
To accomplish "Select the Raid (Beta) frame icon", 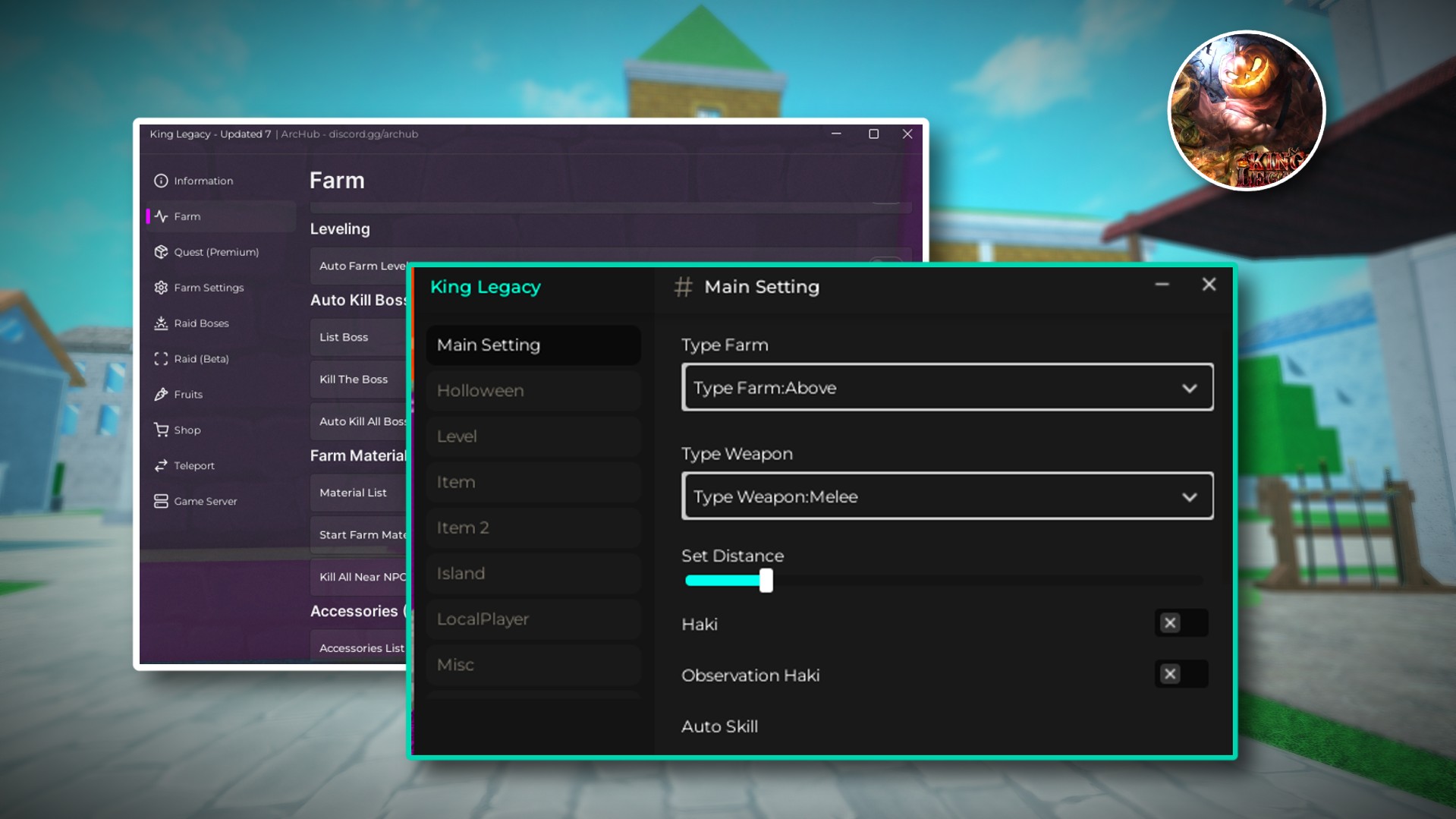I will pos(161,359).
